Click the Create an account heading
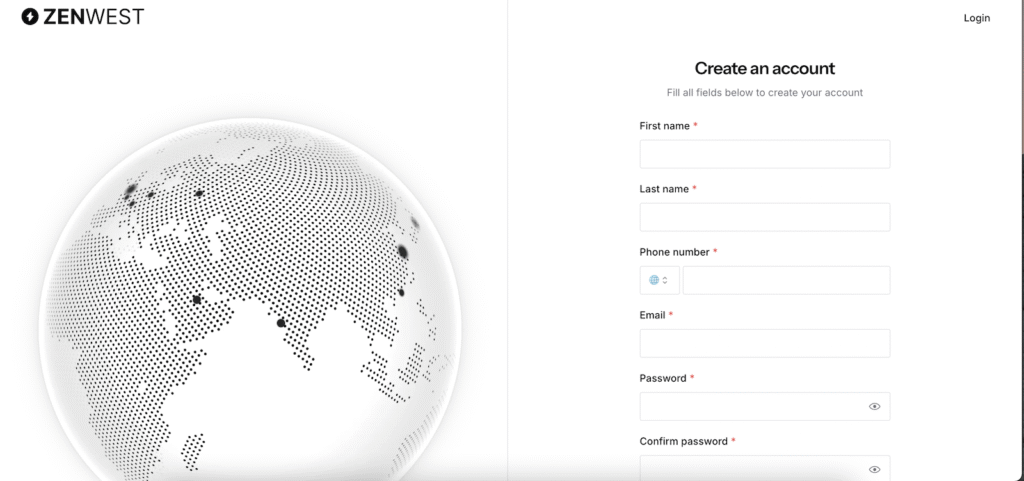This screenshot has width=1024, height=481. (765, 69)
